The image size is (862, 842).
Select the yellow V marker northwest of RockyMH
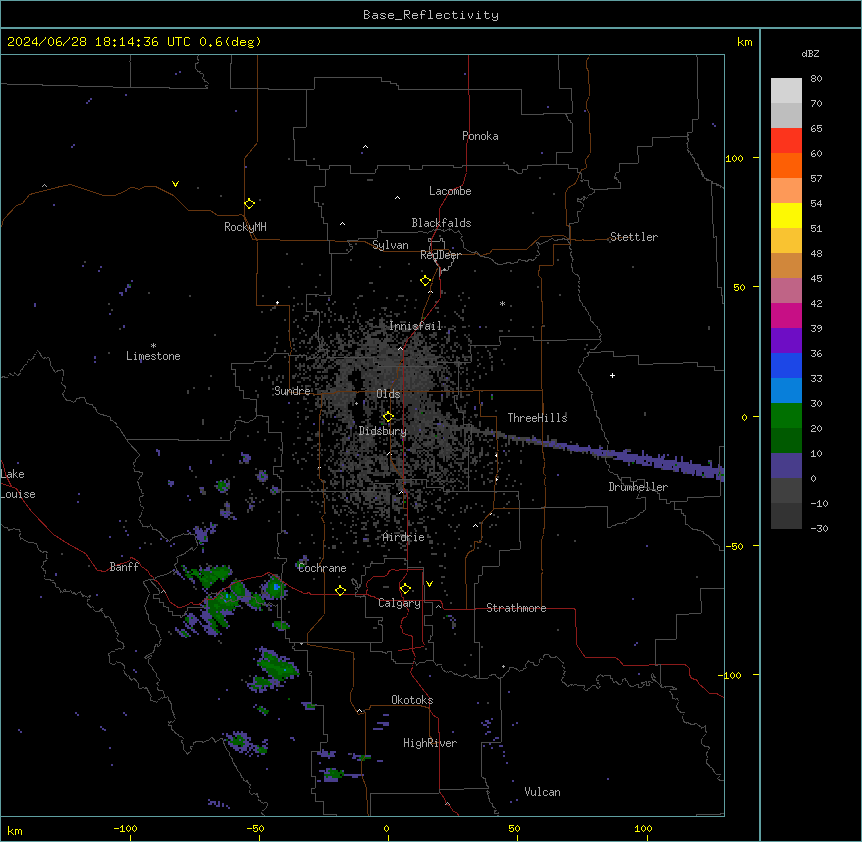point(175,184)
